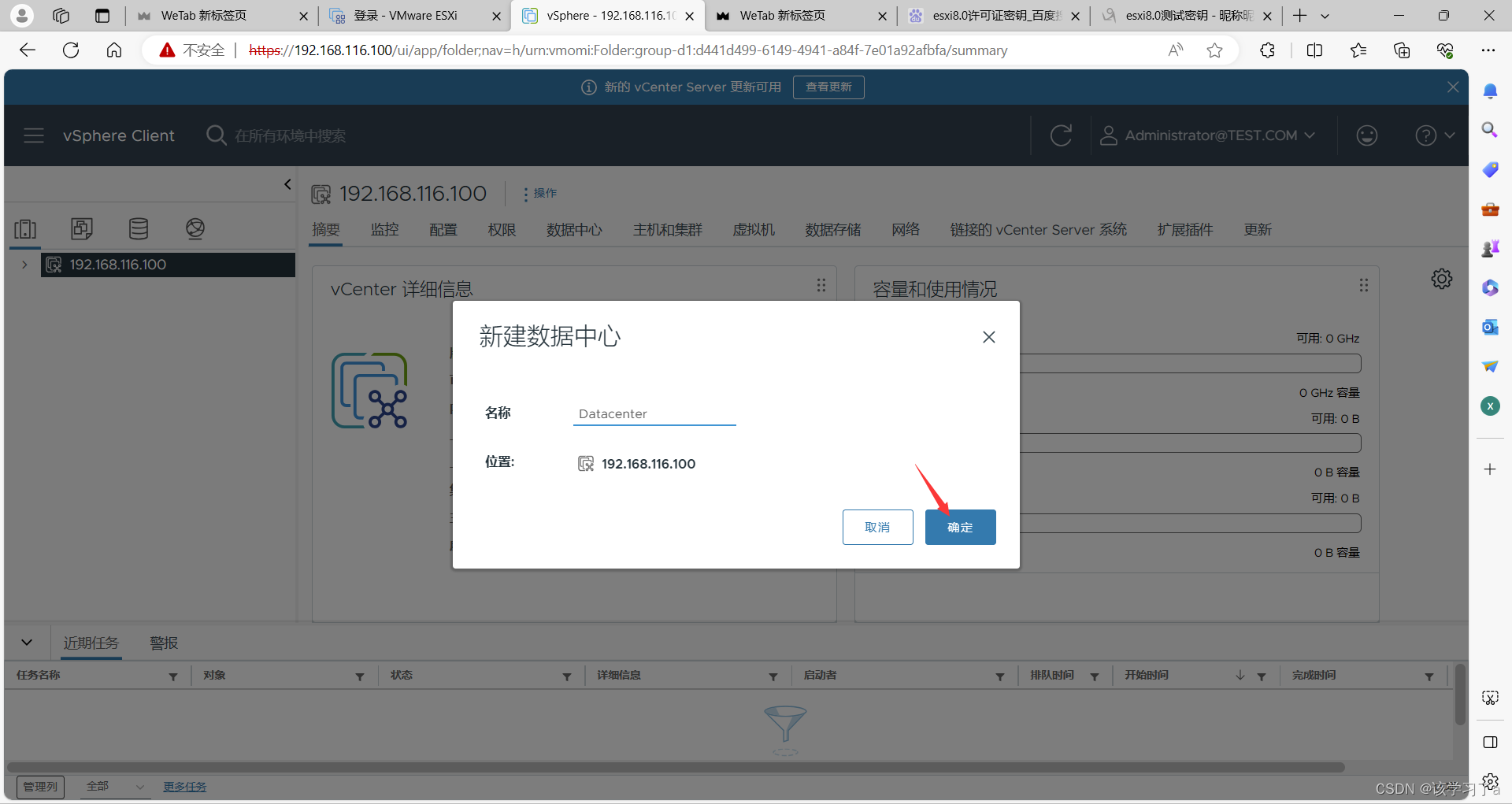Collapse the left navigation pane
The height and width of the screenshot is (804, 1512).
point(287,184)
